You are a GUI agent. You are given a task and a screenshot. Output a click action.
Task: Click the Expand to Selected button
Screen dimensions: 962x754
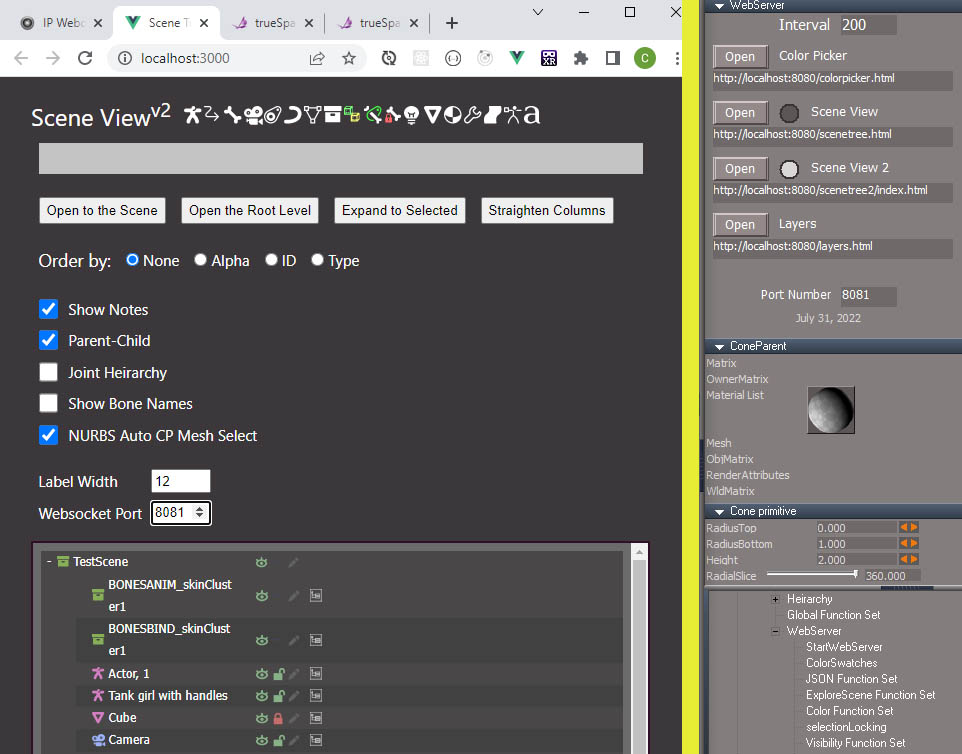click(399, 210)
